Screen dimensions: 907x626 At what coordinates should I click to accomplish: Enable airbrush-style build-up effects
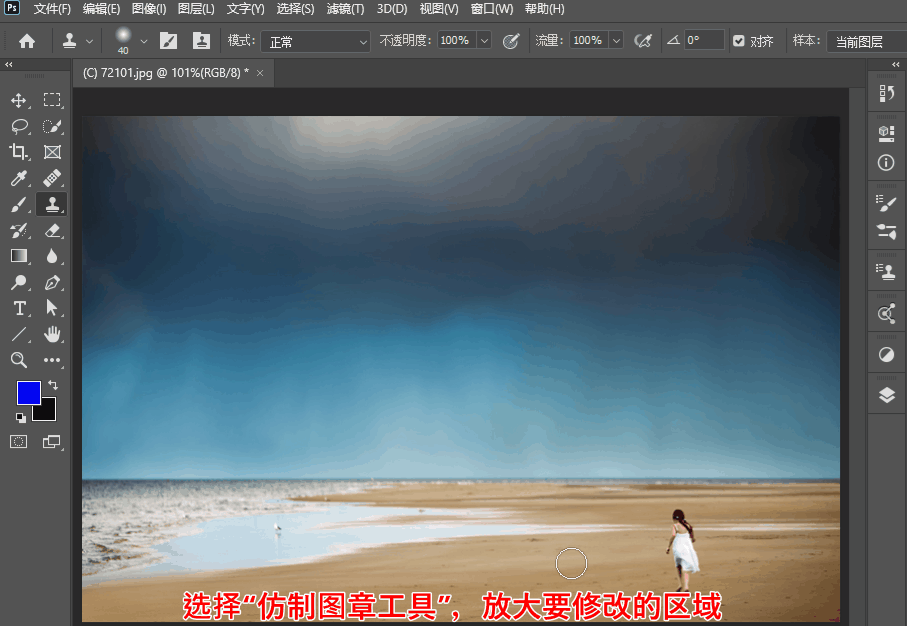coord(643,41)
